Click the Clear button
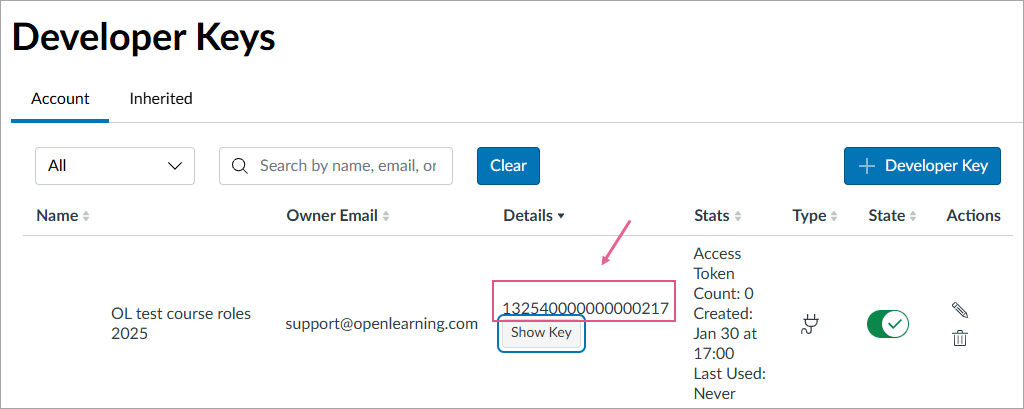Screen dimensions: 1024x409 (x=508, y=166)
